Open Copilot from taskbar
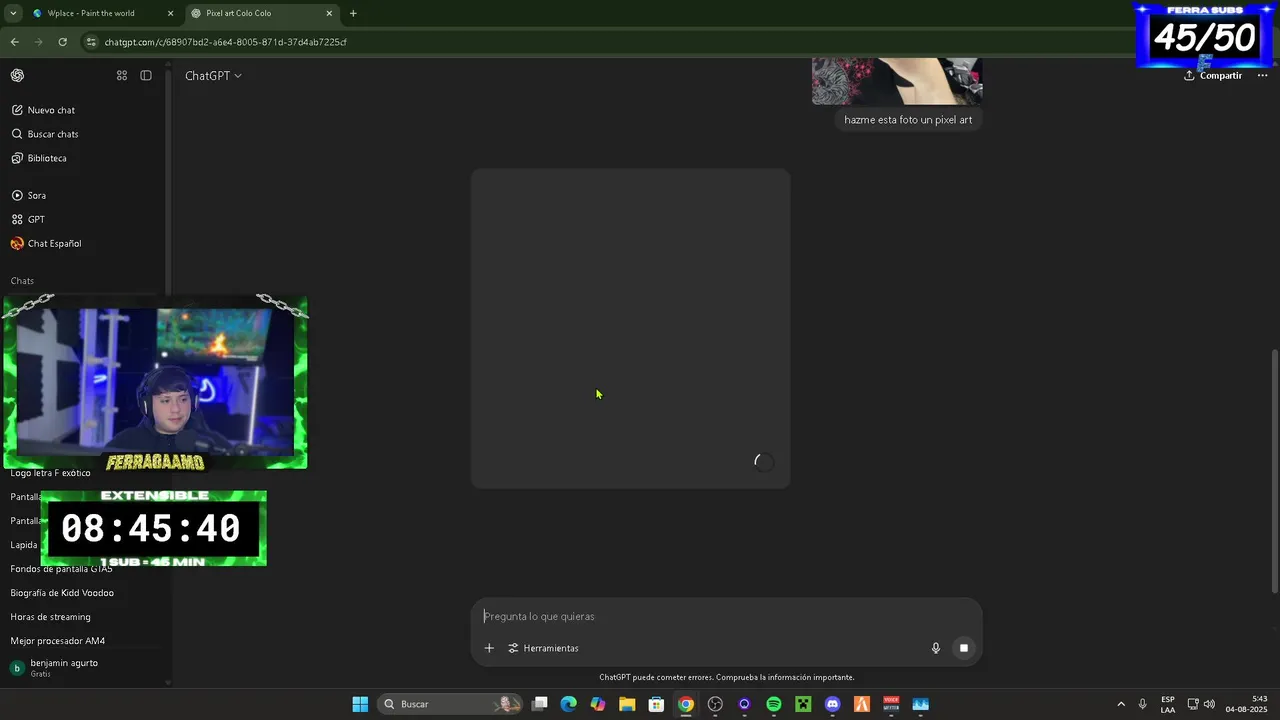 [598, 704]
